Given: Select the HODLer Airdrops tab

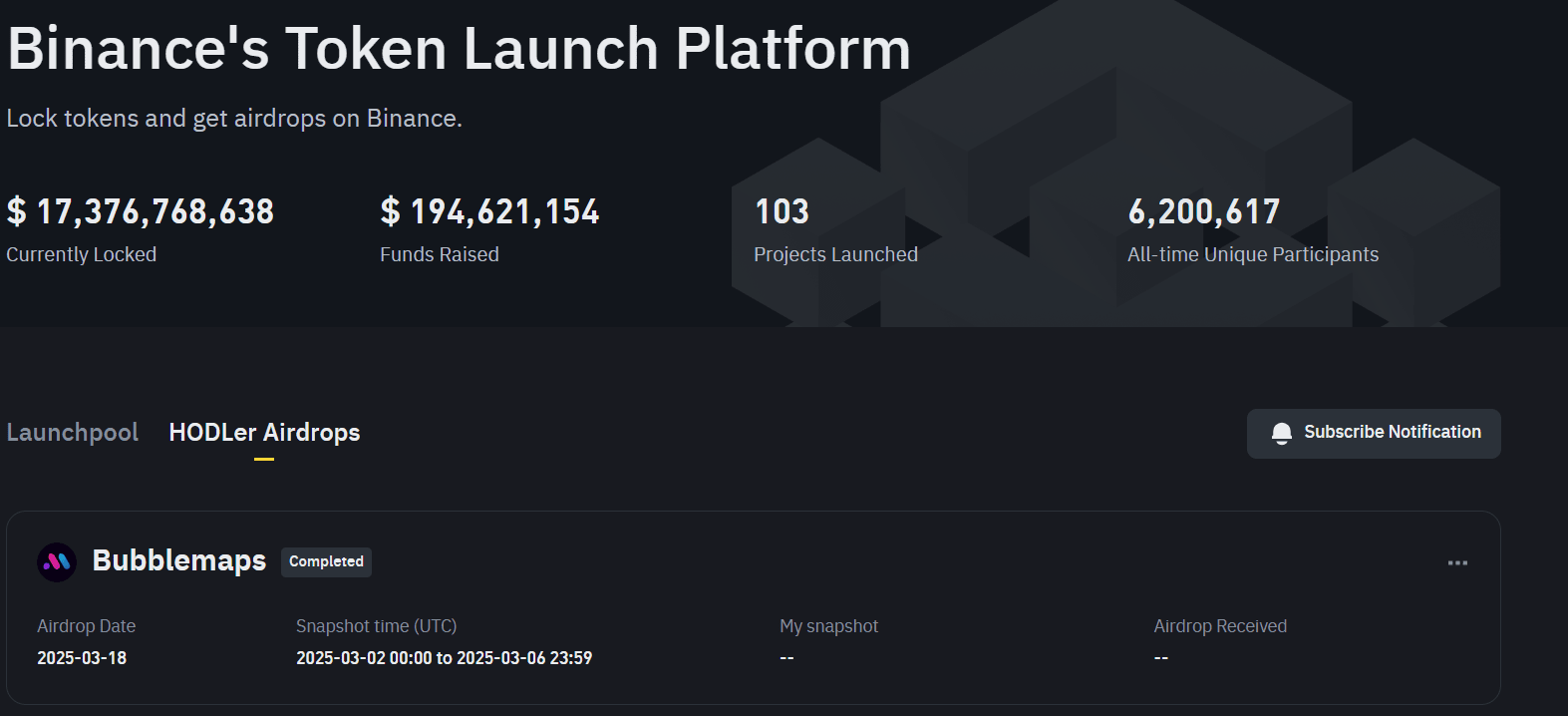Looking at the screenshot, I should 264,433.
